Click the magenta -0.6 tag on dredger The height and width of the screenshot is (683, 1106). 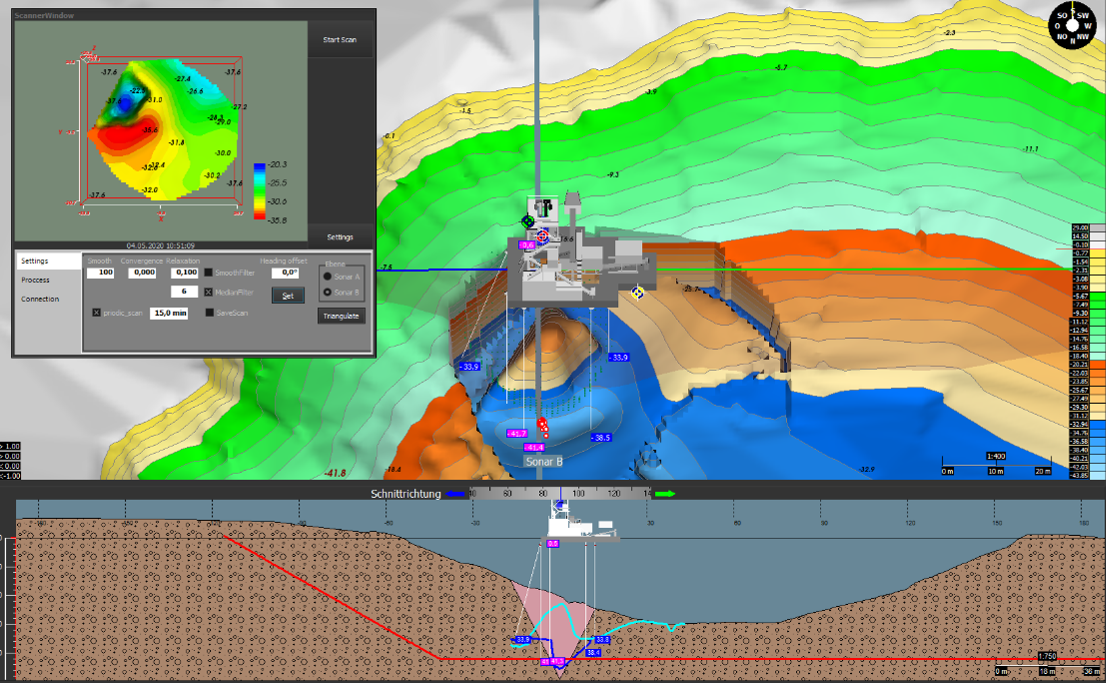[527, 245]
